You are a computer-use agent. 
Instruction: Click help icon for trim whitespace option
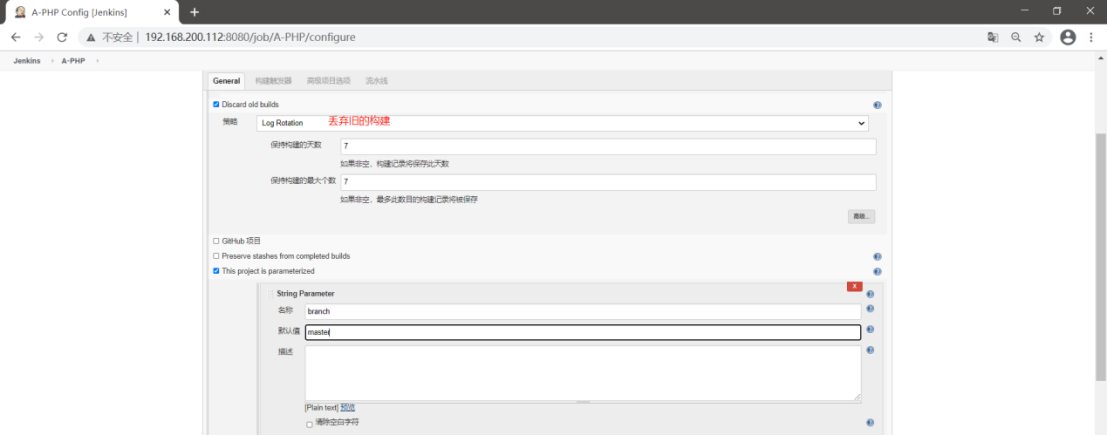[870, 423]
